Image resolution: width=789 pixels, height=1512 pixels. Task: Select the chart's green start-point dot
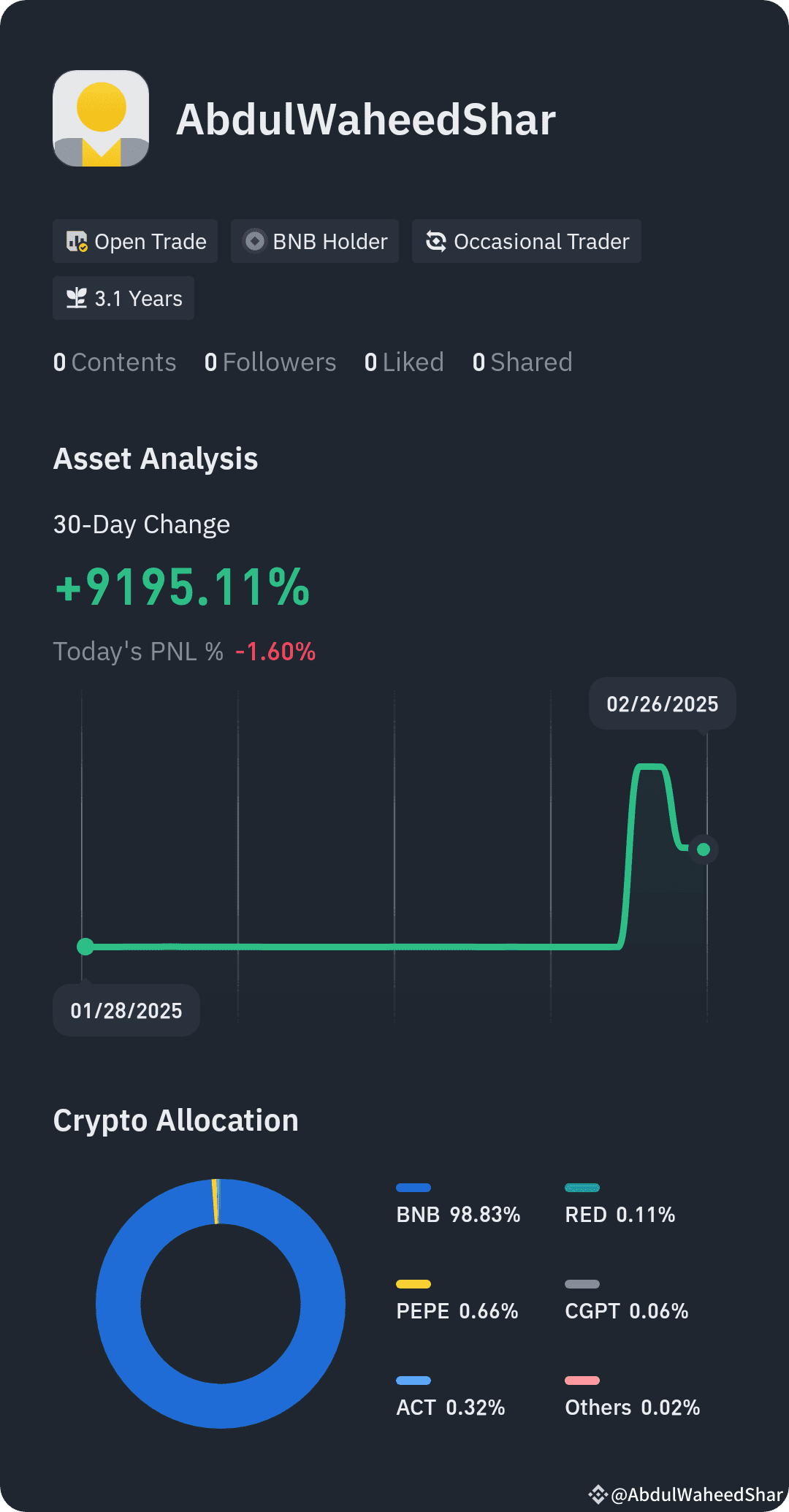pos(85,947)
